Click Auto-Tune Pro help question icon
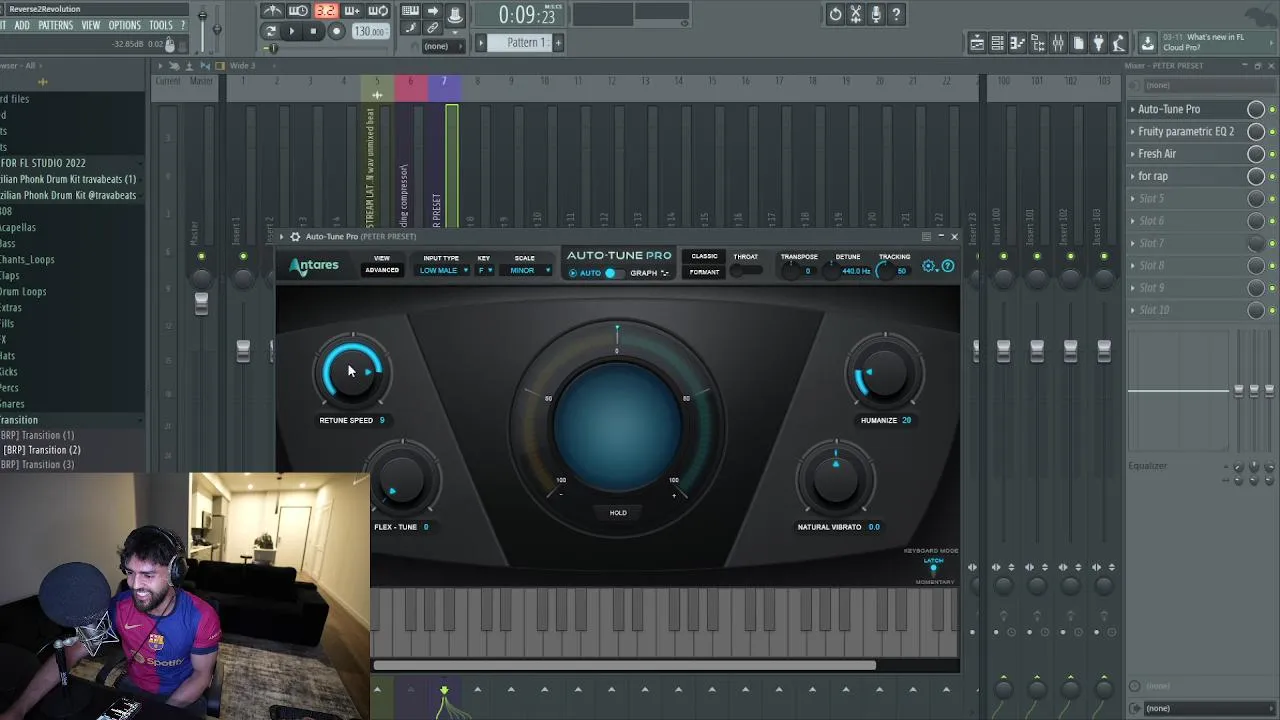1280x720 pixels. (x=948, y=266)
